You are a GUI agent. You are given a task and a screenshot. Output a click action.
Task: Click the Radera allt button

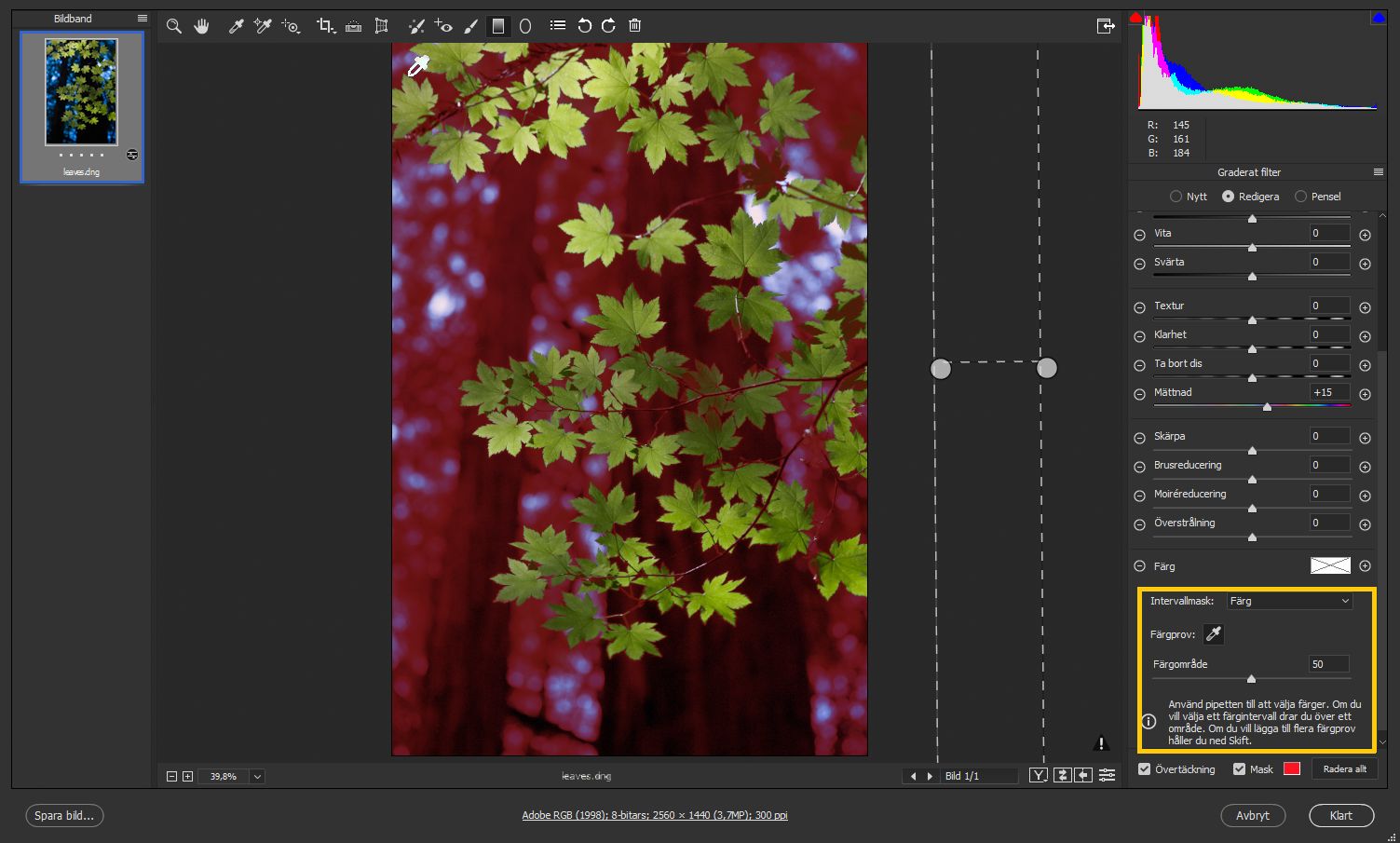1345,769
